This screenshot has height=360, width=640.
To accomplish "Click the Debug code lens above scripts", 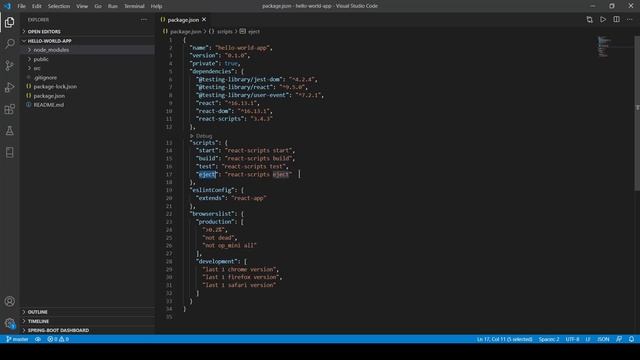I will [x=204, y=136].
